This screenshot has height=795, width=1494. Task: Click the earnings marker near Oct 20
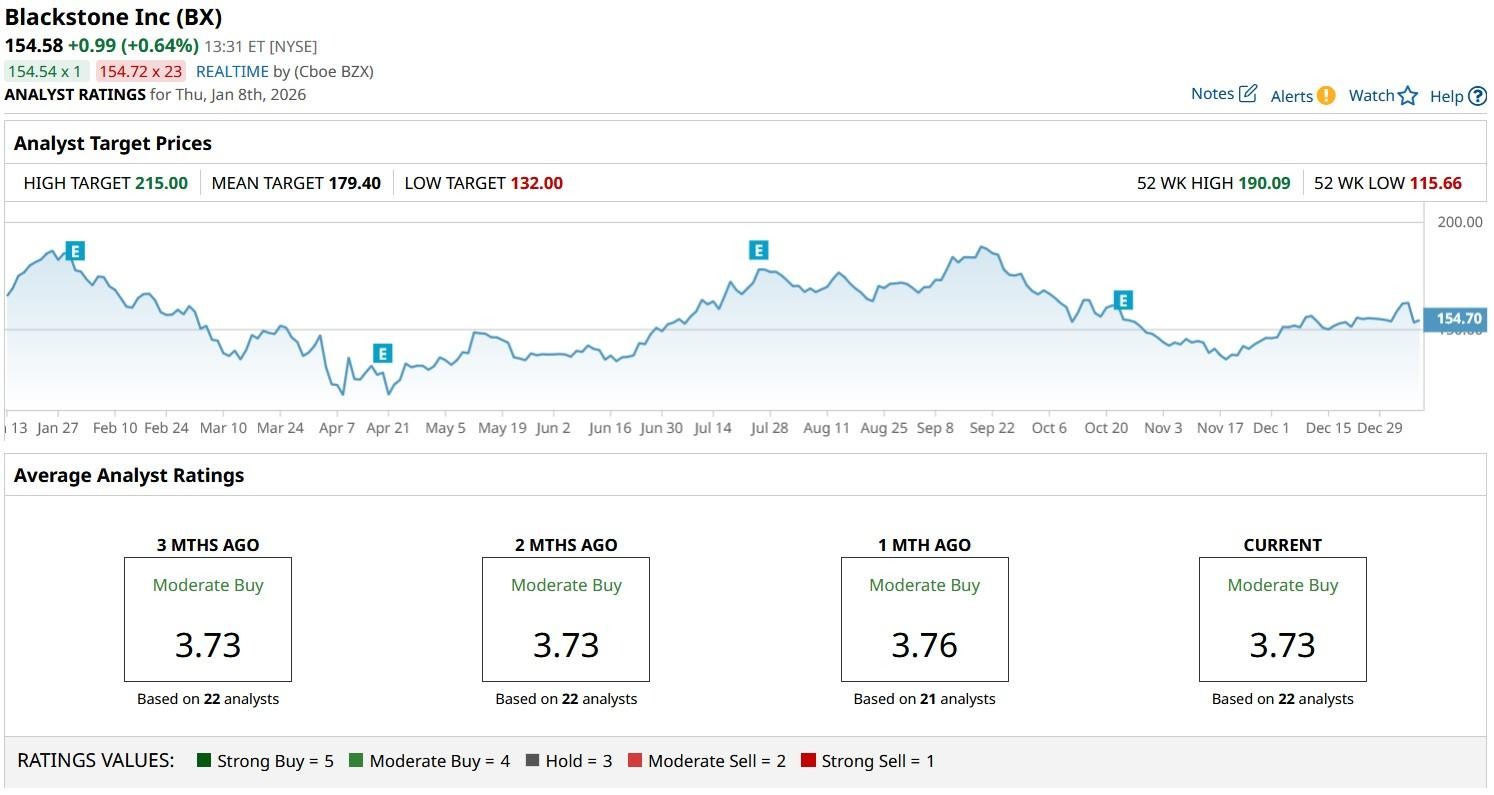pos(1123,300)
